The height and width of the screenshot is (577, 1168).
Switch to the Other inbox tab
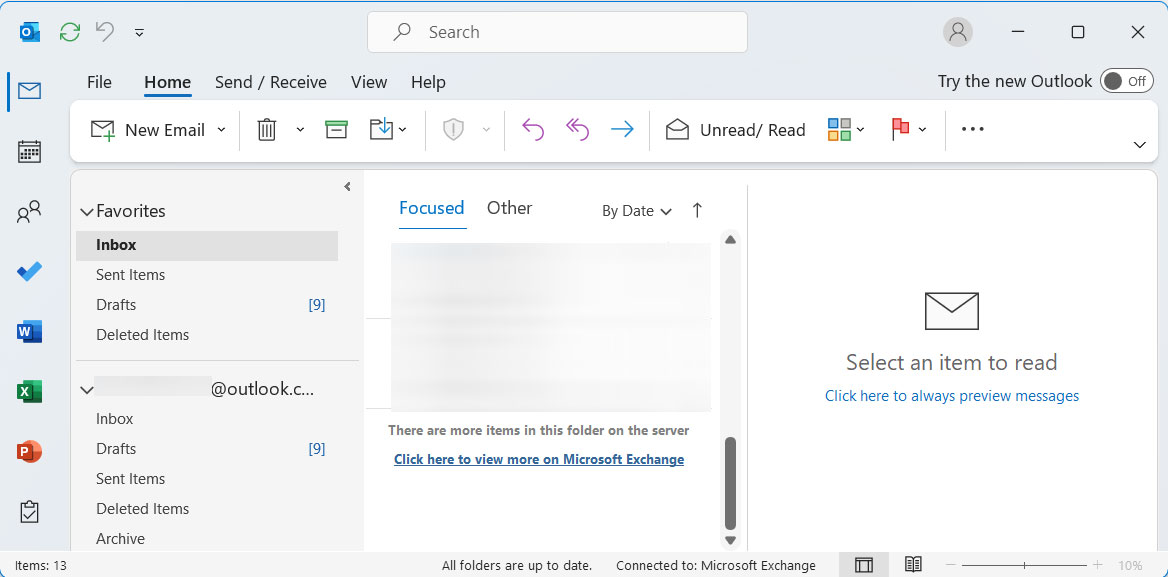point(509,208)
